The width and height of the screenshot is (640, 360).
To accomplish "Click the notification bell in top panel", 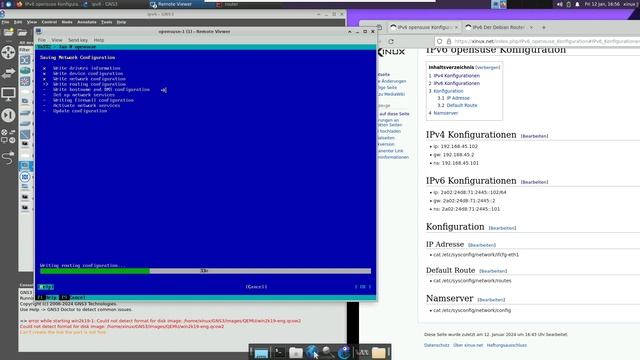I will click(x=577, y=4).
